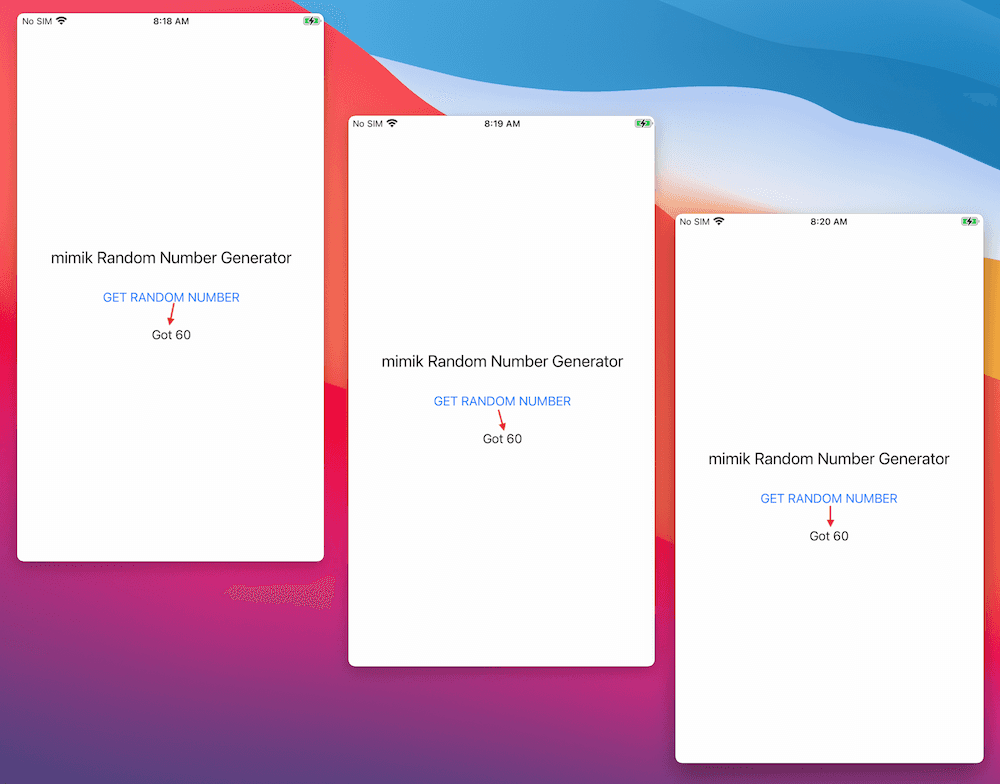1000x784 pixels.
Task: Tap GET RANDOM NUMBER in the 8:18 AM simulator
Action: [x=171, y=297]
